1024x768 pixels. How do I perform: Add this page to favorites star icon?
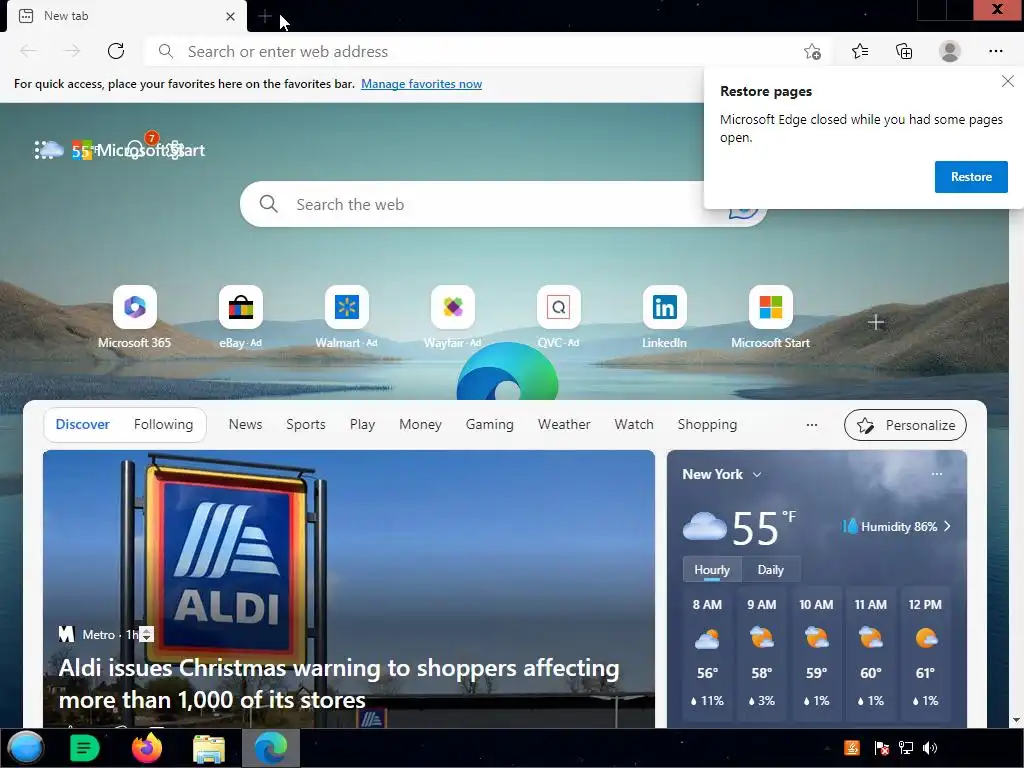tap(812, 52)
